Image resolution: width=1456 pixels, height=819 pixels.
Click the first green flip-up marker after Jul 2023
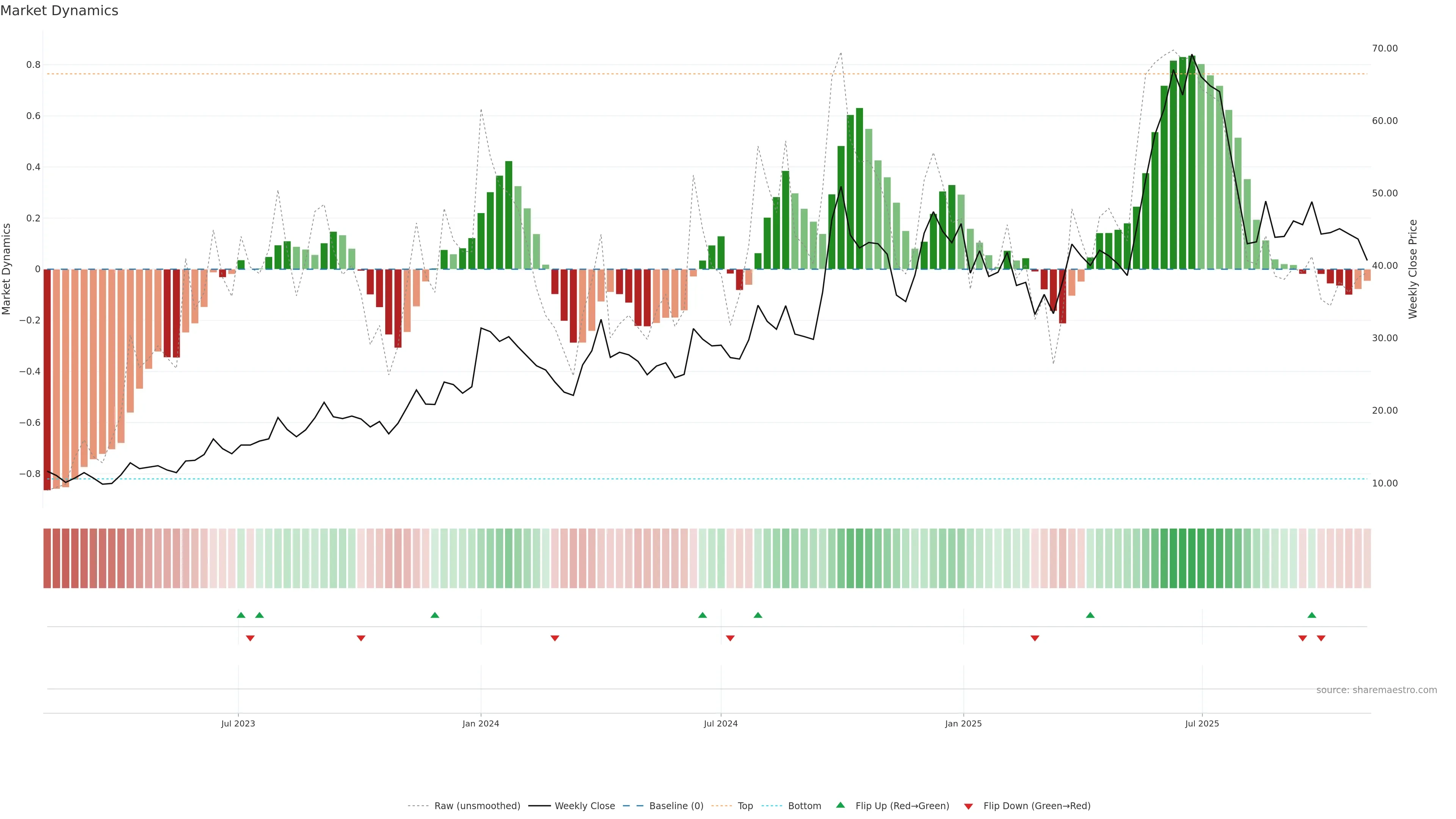[241, 615]
